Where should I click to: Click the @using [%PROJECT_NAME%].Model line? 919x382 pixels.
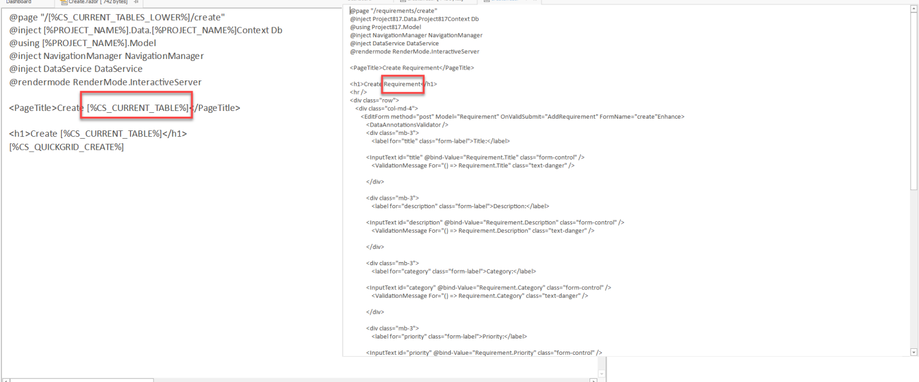coord(83,43)
